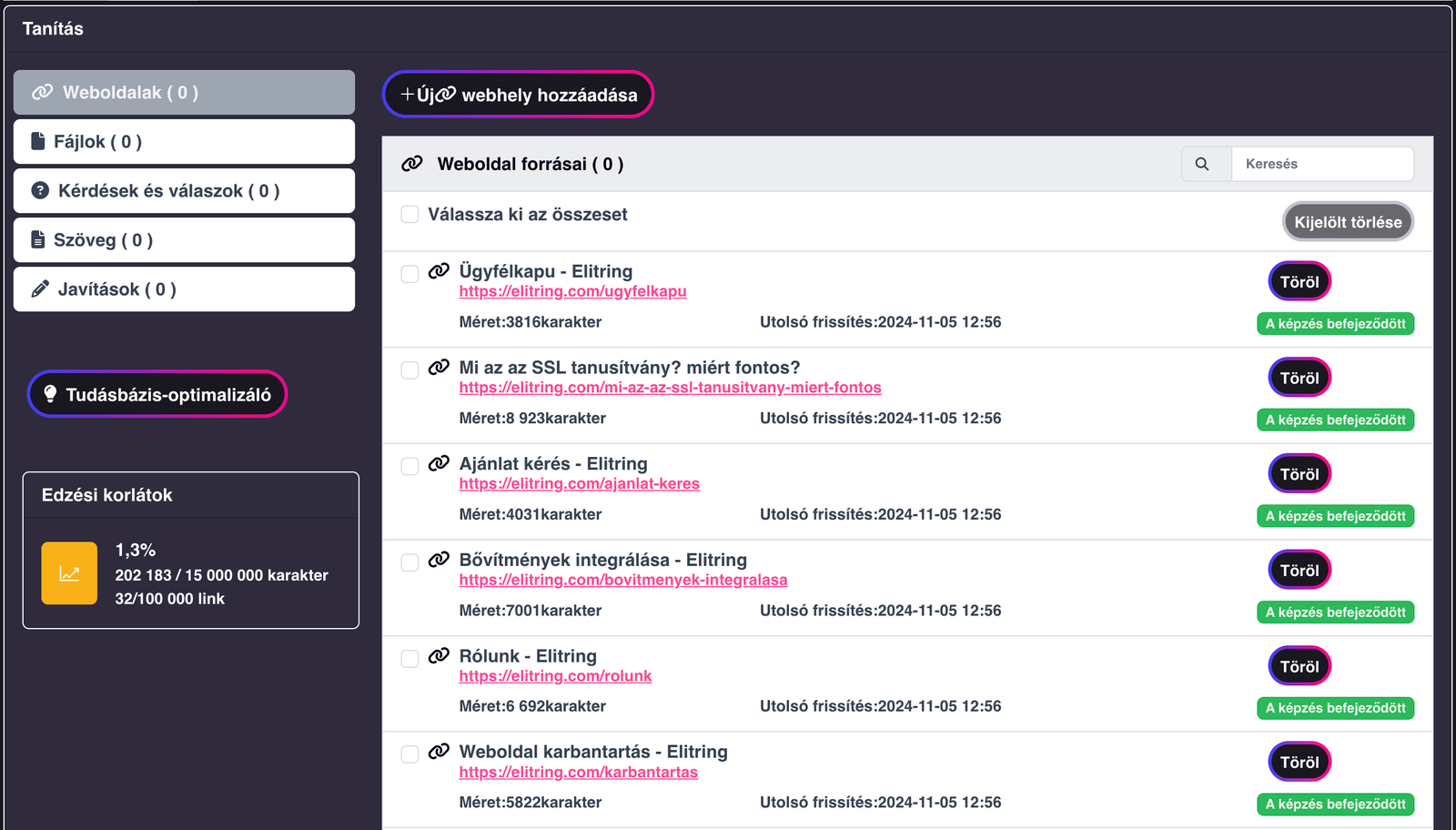
Task: Click the orange chart icon in Edzési korlátok
Action: [x=69, y=573]
